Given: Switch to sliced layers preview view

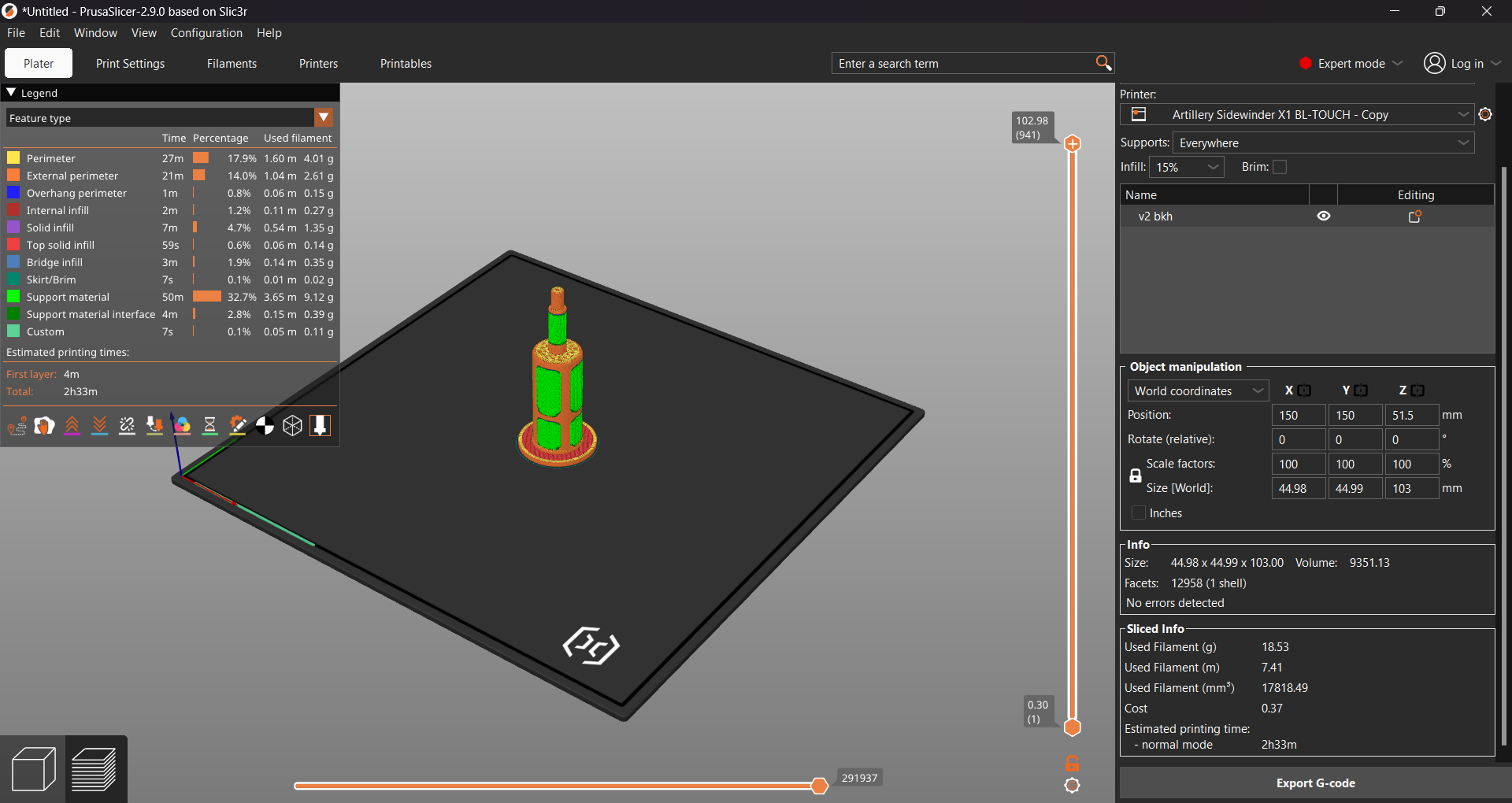Looking at the screenshot, I should tap(95, 769).
